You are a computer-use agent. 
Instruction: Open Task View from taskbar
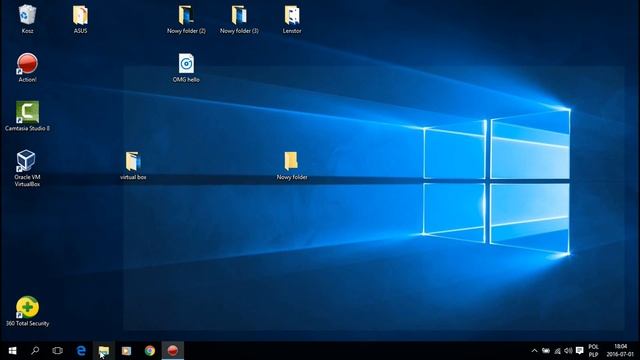(58, 351)
